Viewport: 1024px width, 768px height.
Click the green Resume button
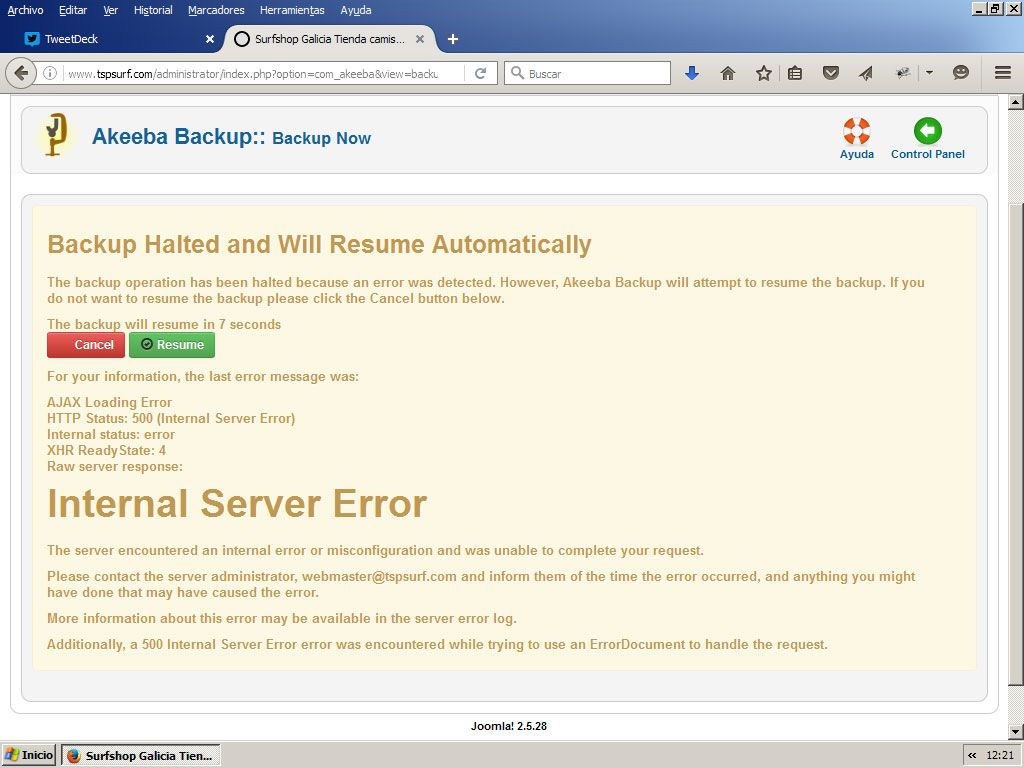172,345
